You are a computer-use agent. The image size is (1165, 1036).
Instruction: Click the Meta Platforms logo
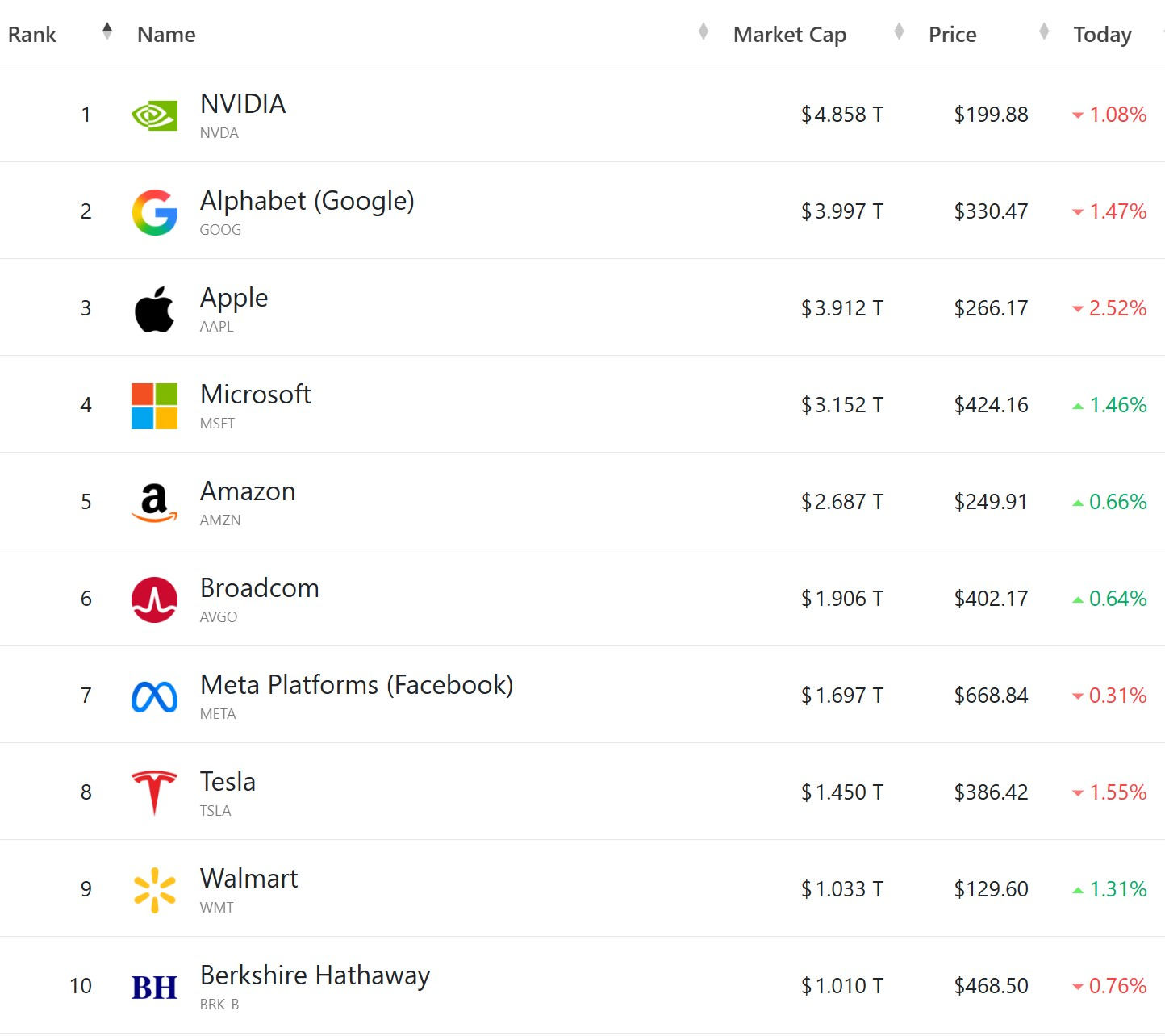tap(154, 696)
